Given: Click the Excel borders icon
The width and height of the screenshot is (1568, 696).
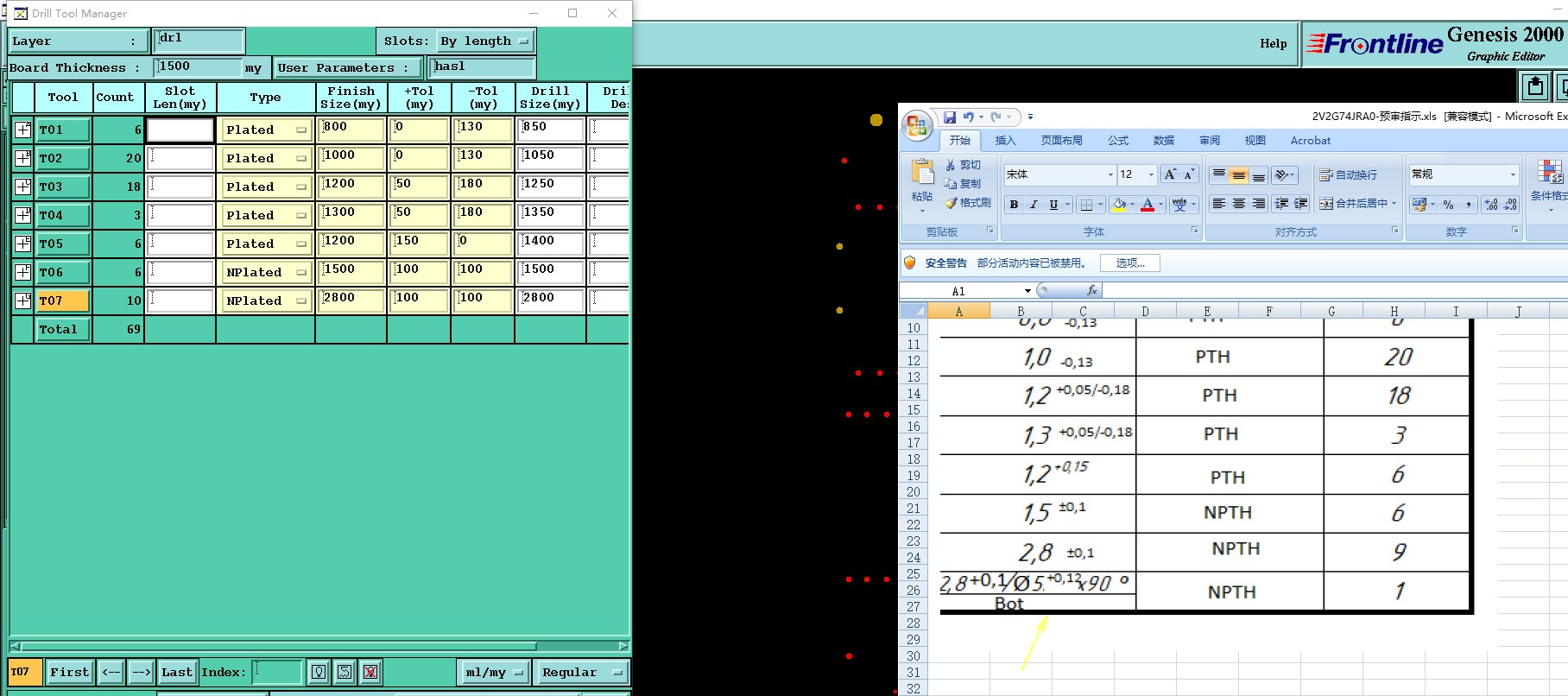Looking at the screenshot, I should [1087, 205].
